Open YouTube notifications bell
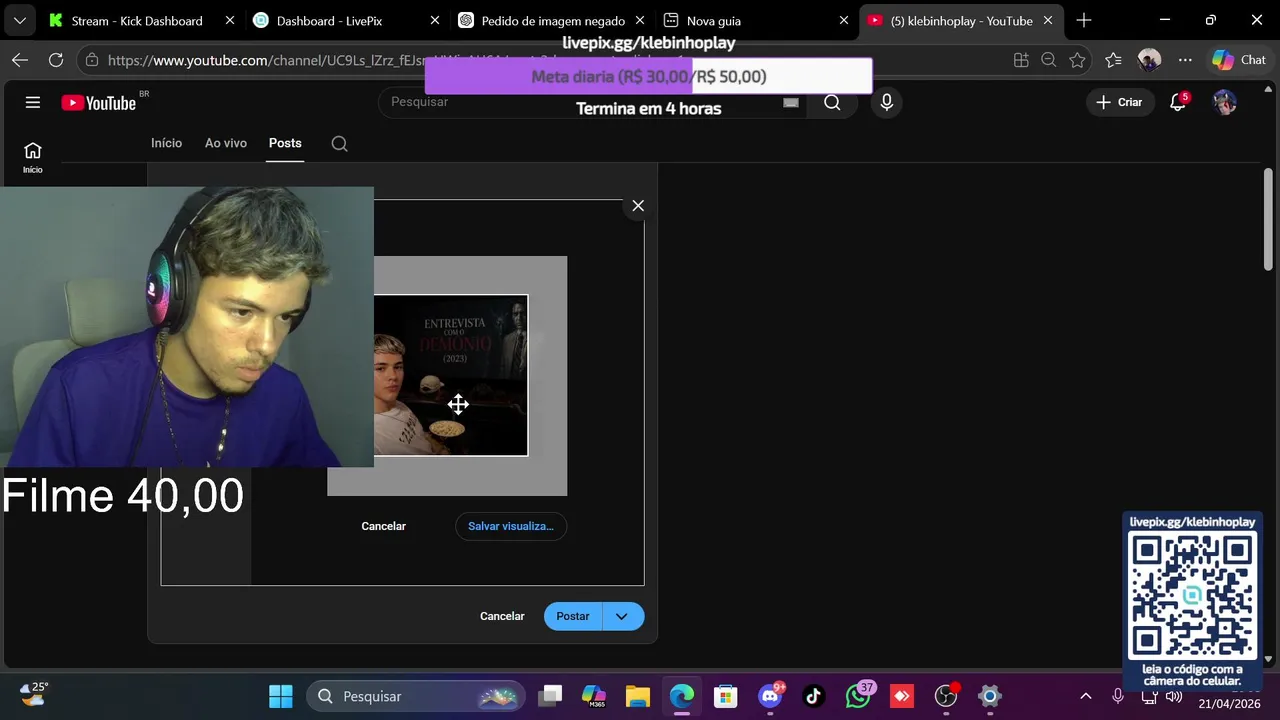 coord(1178,102)
